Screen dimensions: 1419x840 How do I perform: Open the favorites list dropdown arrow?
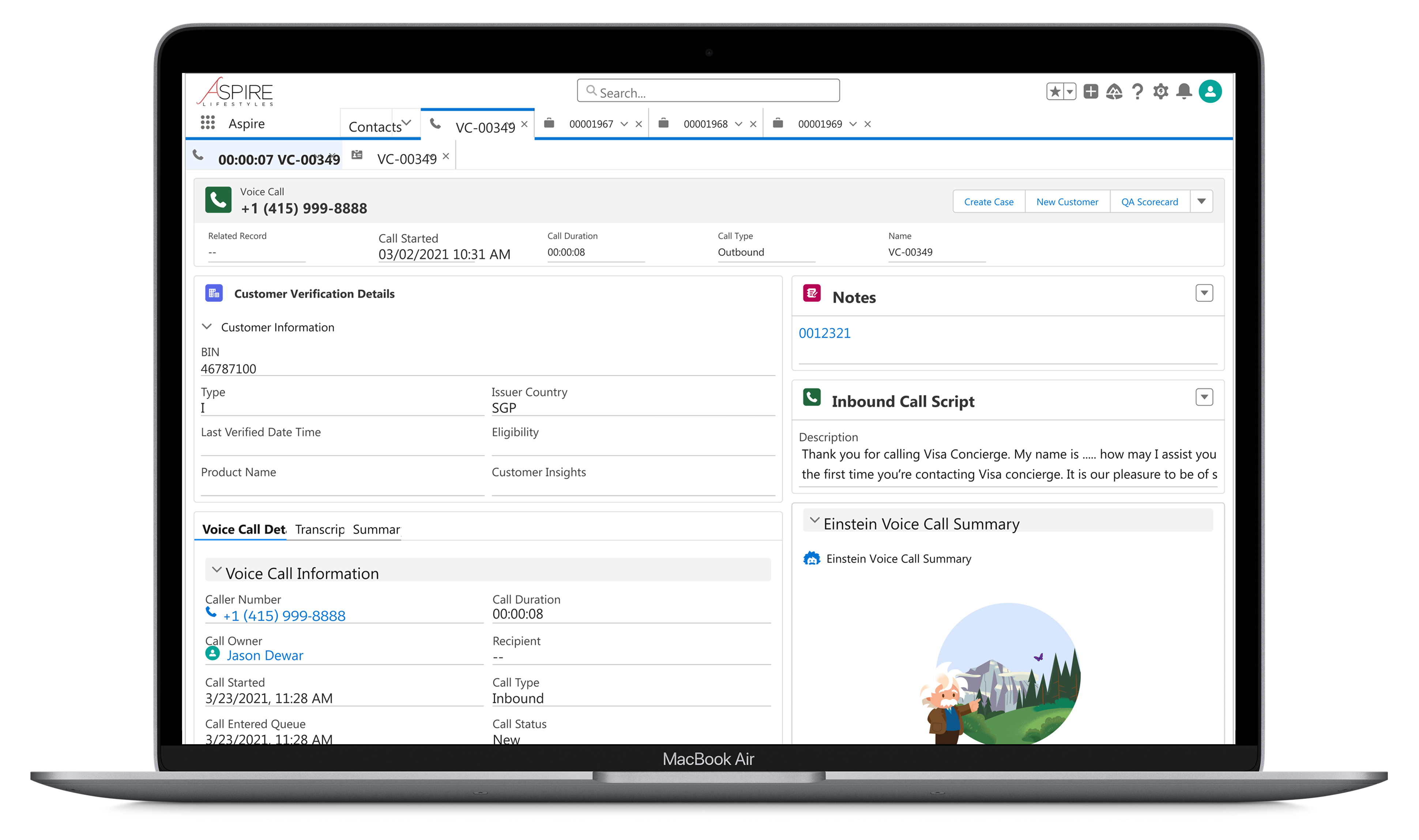pyautogui.click(x=1070, y=91)
